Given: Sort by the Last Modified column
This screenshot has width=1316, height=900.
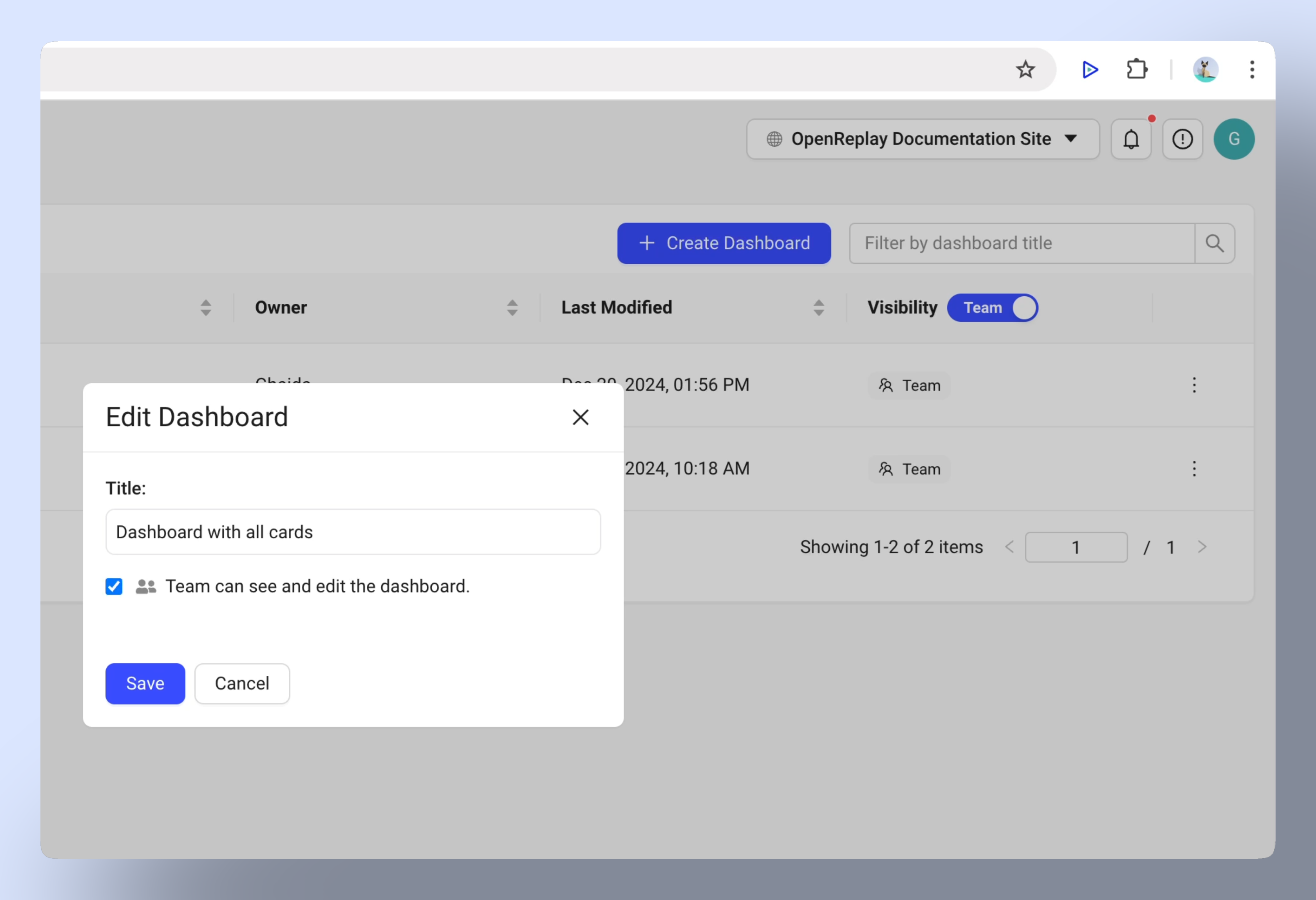Looking at the screenshot, I should tap(819, 308).
